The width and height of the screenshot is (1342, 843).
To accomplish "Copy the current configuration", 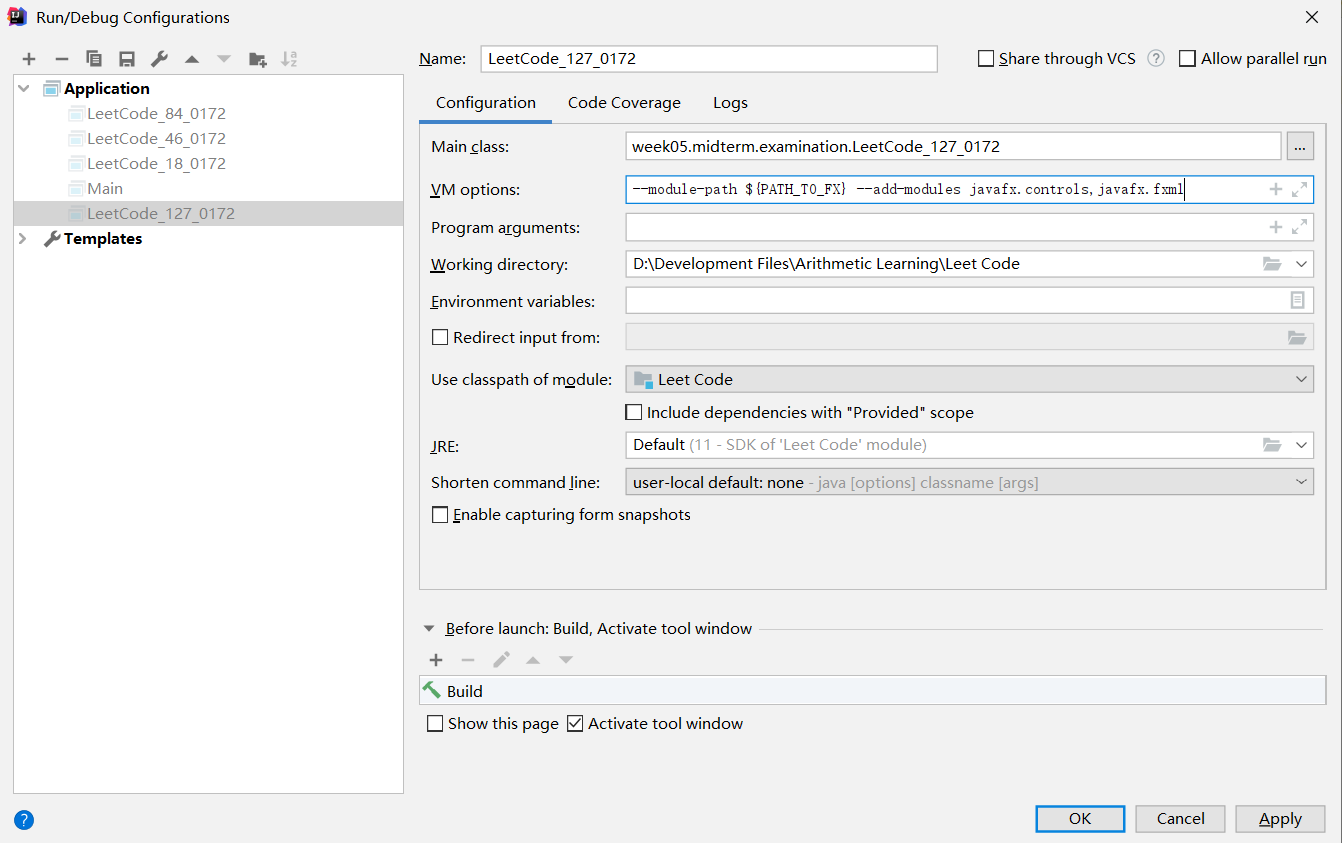I will (x=93, y=58).
